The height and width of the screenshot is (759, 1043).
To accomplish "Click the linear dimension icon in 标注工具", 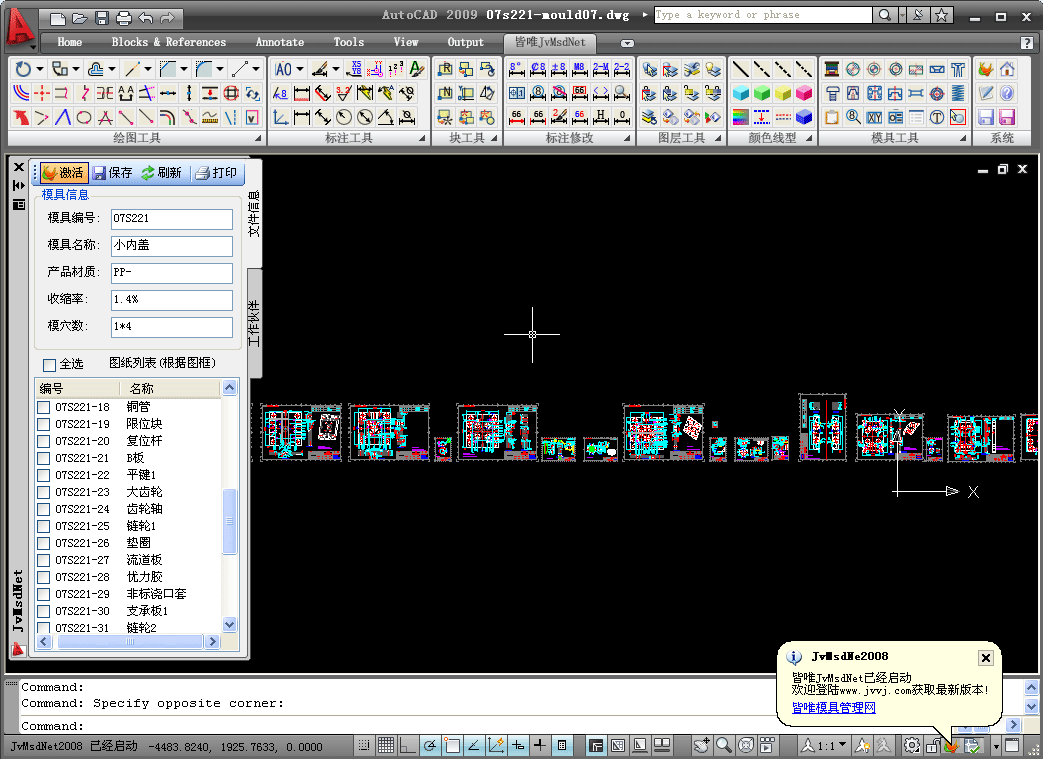I will point(301,115).
